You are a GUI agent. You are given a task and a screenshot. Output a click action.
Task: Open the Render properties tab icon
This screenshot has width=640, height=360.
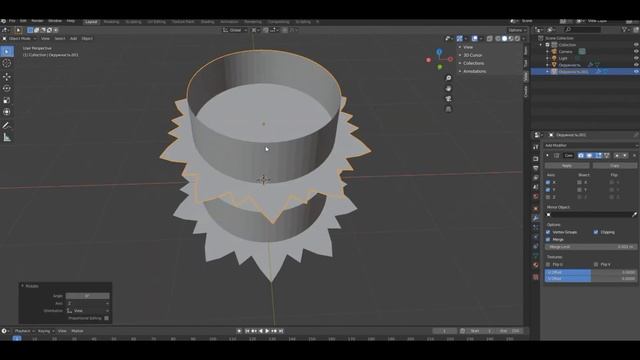tap(536, 159)
